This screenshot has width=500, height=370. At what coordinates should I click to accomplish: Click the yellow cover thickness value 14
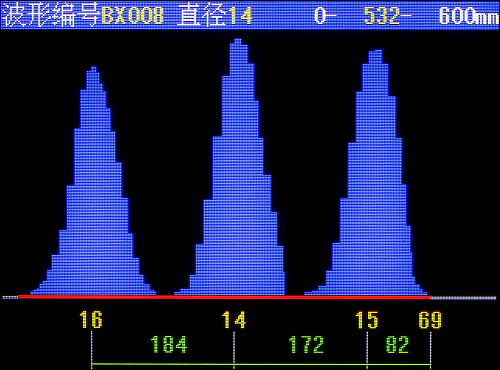[234, 319]
